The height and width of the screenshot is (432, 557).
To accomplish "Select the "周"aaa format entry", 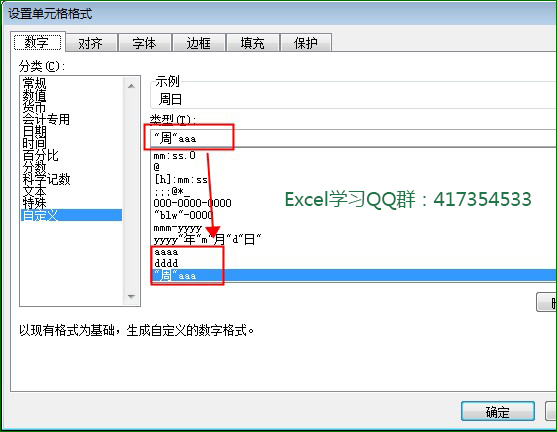I will coord(353,275).
